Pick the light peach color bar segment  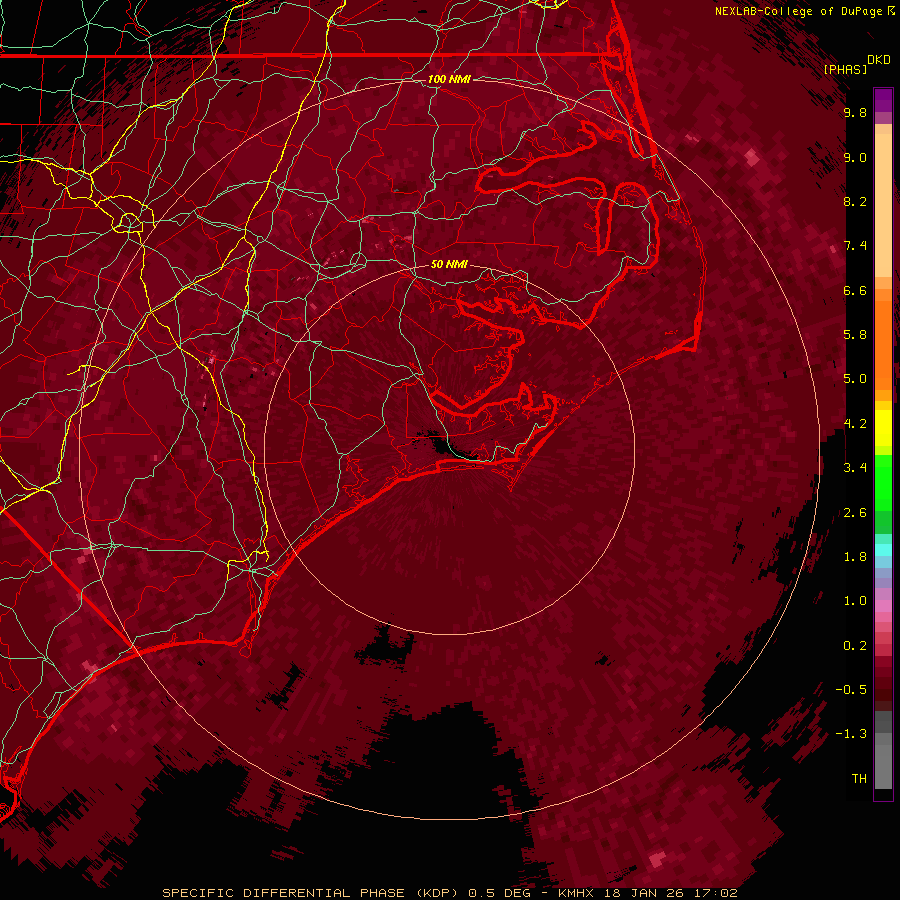click(x=883, y=205)
